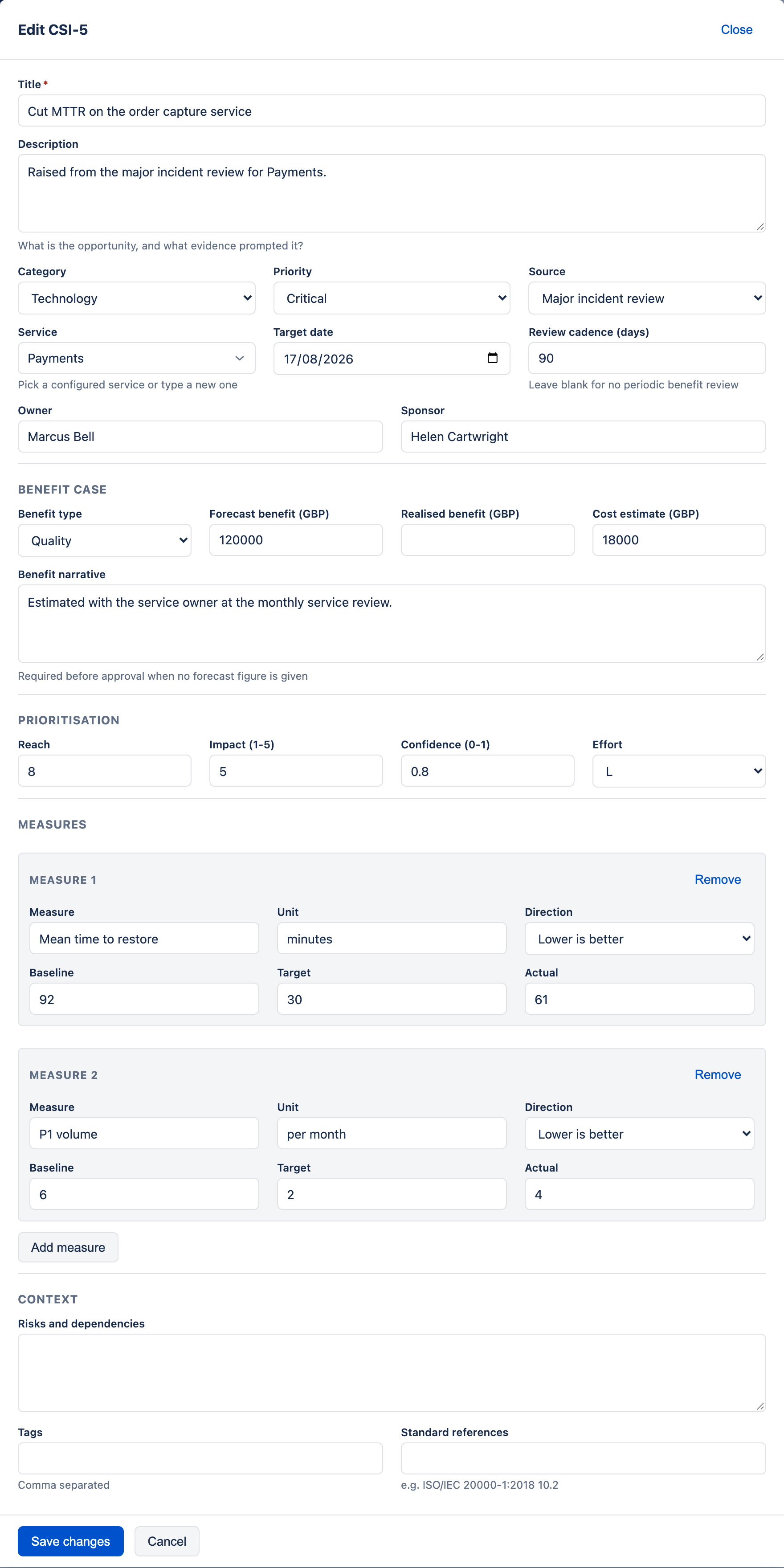This screenshot has height=1568, width=784.
Task: Click the Owner field with Marcus Bell
Action: 200,437
